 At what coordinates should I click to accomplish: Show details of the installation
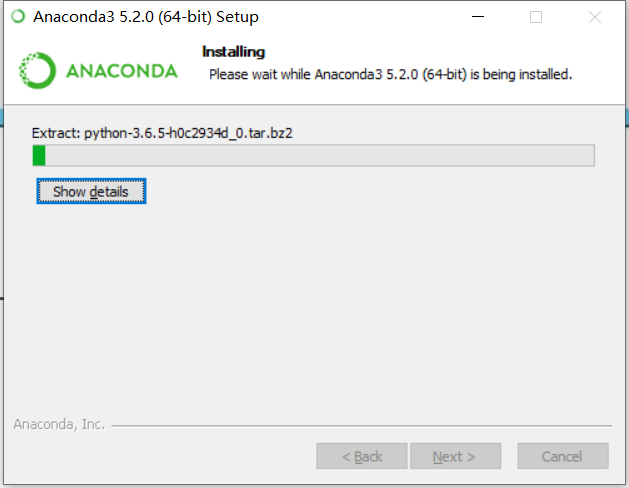pos(91,191)
